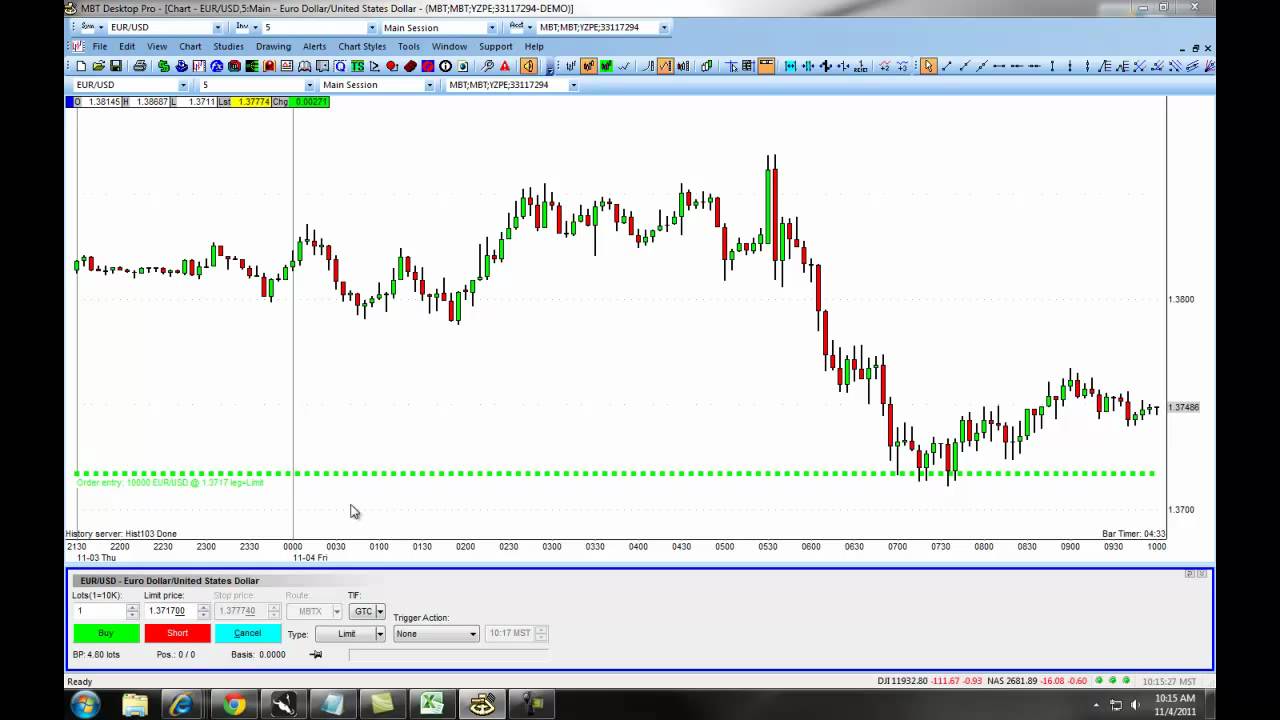The image size is (1280, 720).
Task: Click the open book toolbar icon
Action: pyautogui.click(x=305, y=66)
